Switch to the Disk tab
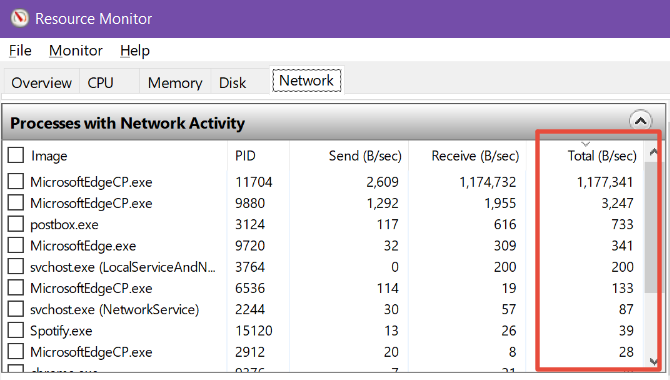The image size is (670, 380). tap(232, 82)
